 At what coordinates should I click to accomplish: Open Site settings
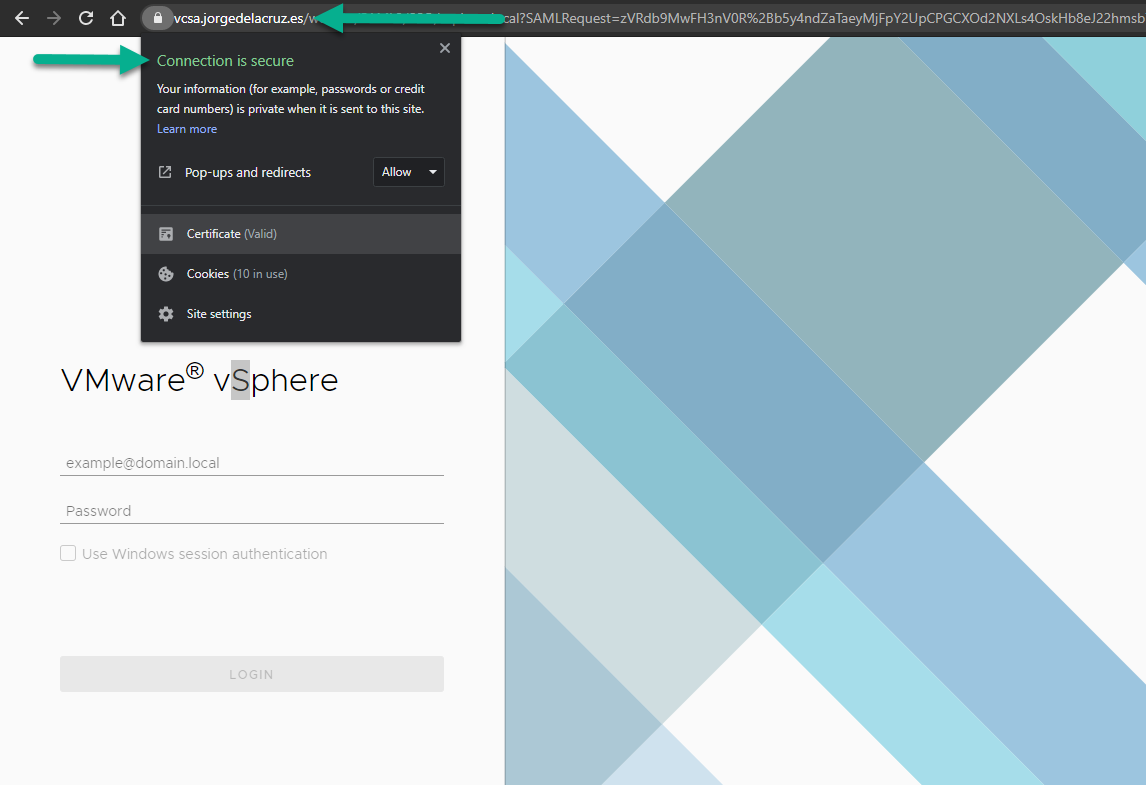300,314
